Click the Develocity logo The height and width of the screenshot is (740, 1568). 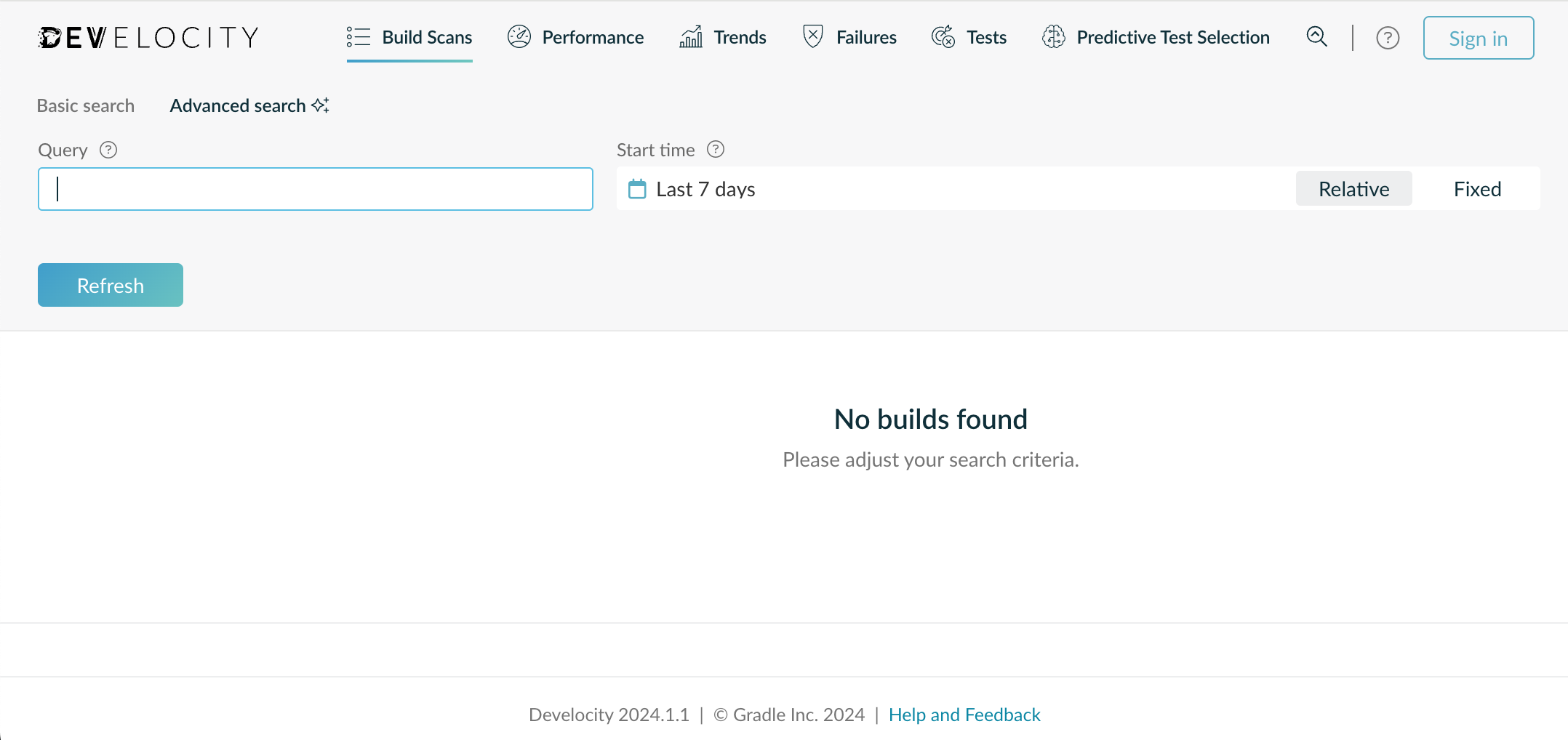coord(148,37)
